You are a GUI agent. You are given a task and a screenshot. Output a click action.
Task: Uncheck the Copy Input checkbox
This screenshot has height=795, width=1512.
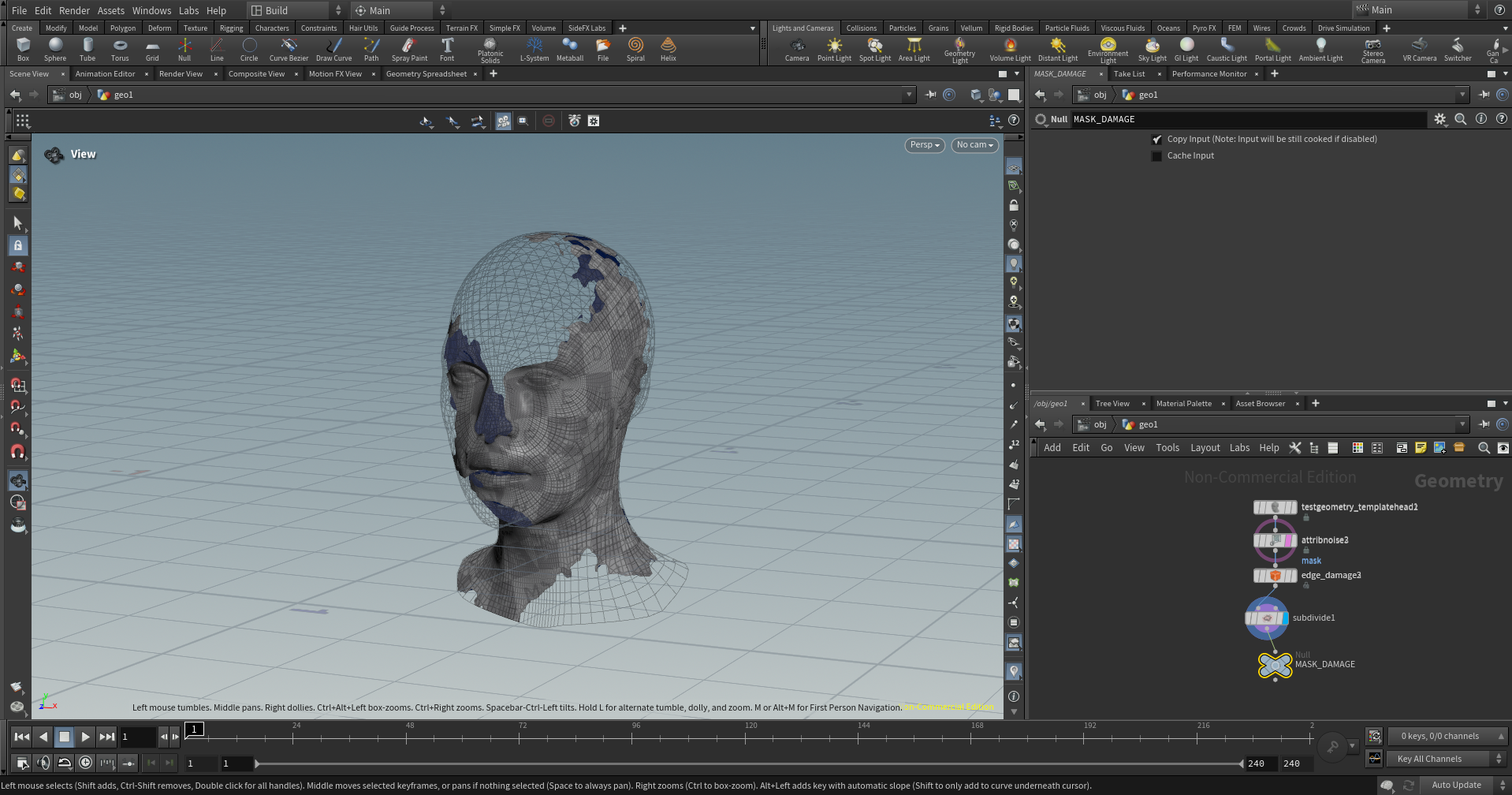[1156, 140]
